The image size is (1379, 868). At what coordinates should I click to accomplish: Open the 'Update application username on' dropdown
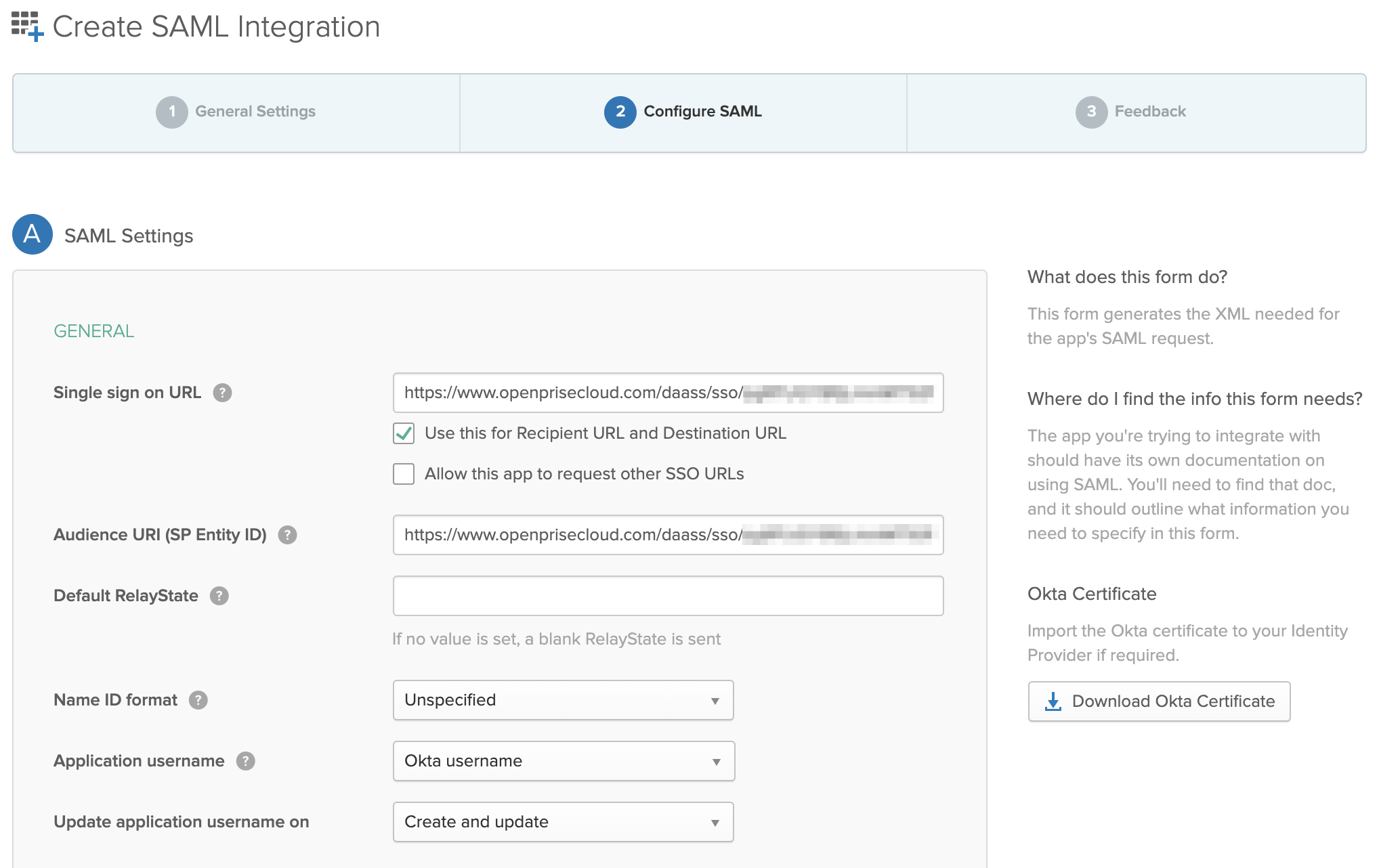pos(564,822)
